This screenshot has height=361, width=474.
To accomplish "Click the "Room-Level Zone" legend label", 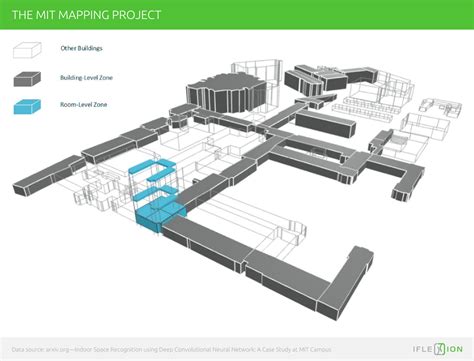I will pyautogui.click(x=83, y=104).
